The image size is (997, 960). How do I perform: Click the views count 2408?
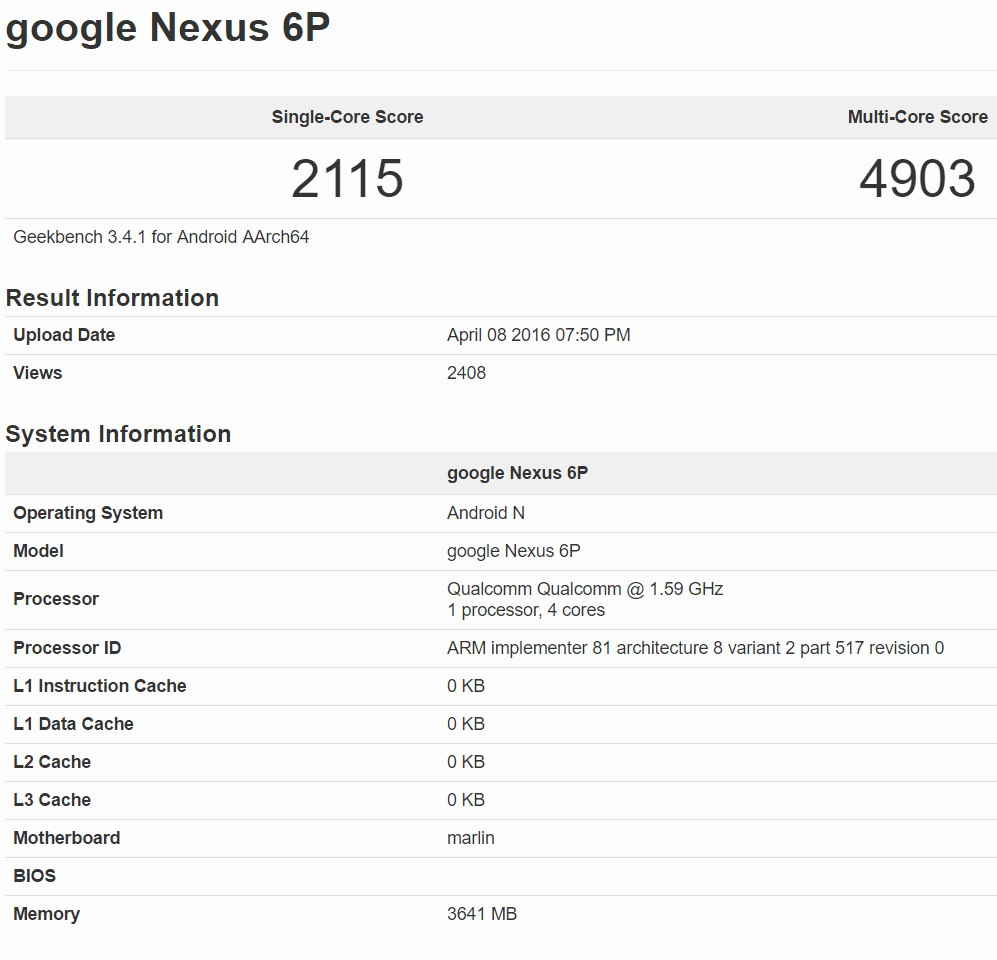click(x=466, y=373)
